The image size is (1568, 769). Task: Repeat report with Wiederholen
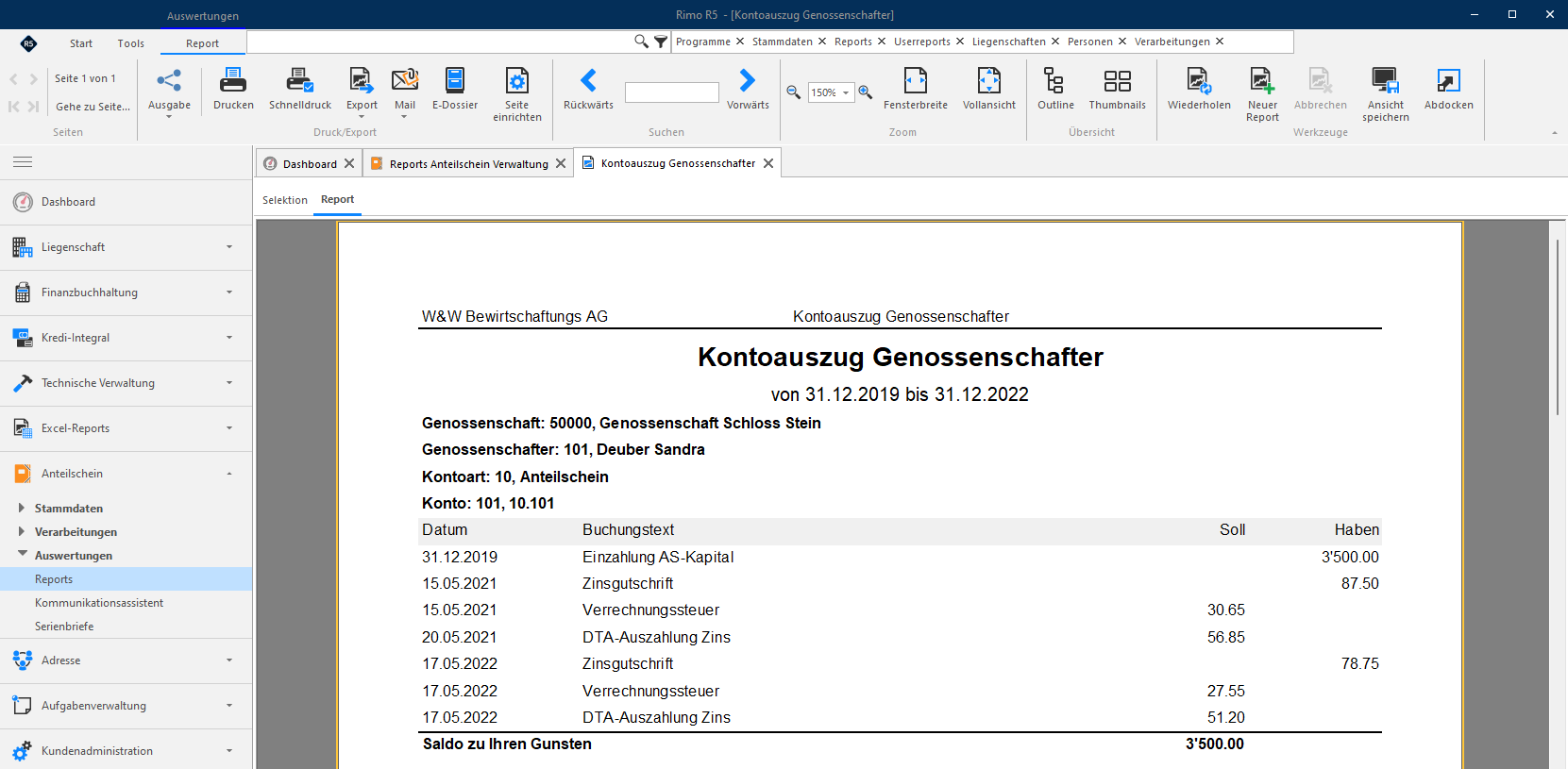pyautogui.click(x=1199, y=90)
